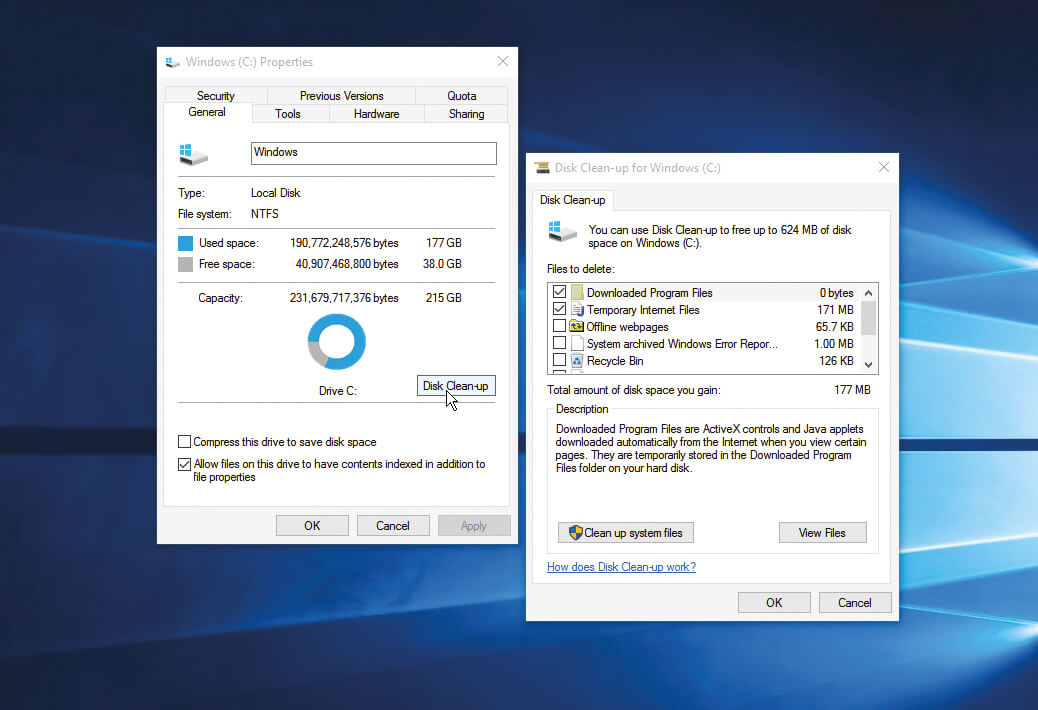This screenshot has width=1038, height=710.
Task: Click the drive icon in Disk Clean-up dialog
Action: coord(562,231)
